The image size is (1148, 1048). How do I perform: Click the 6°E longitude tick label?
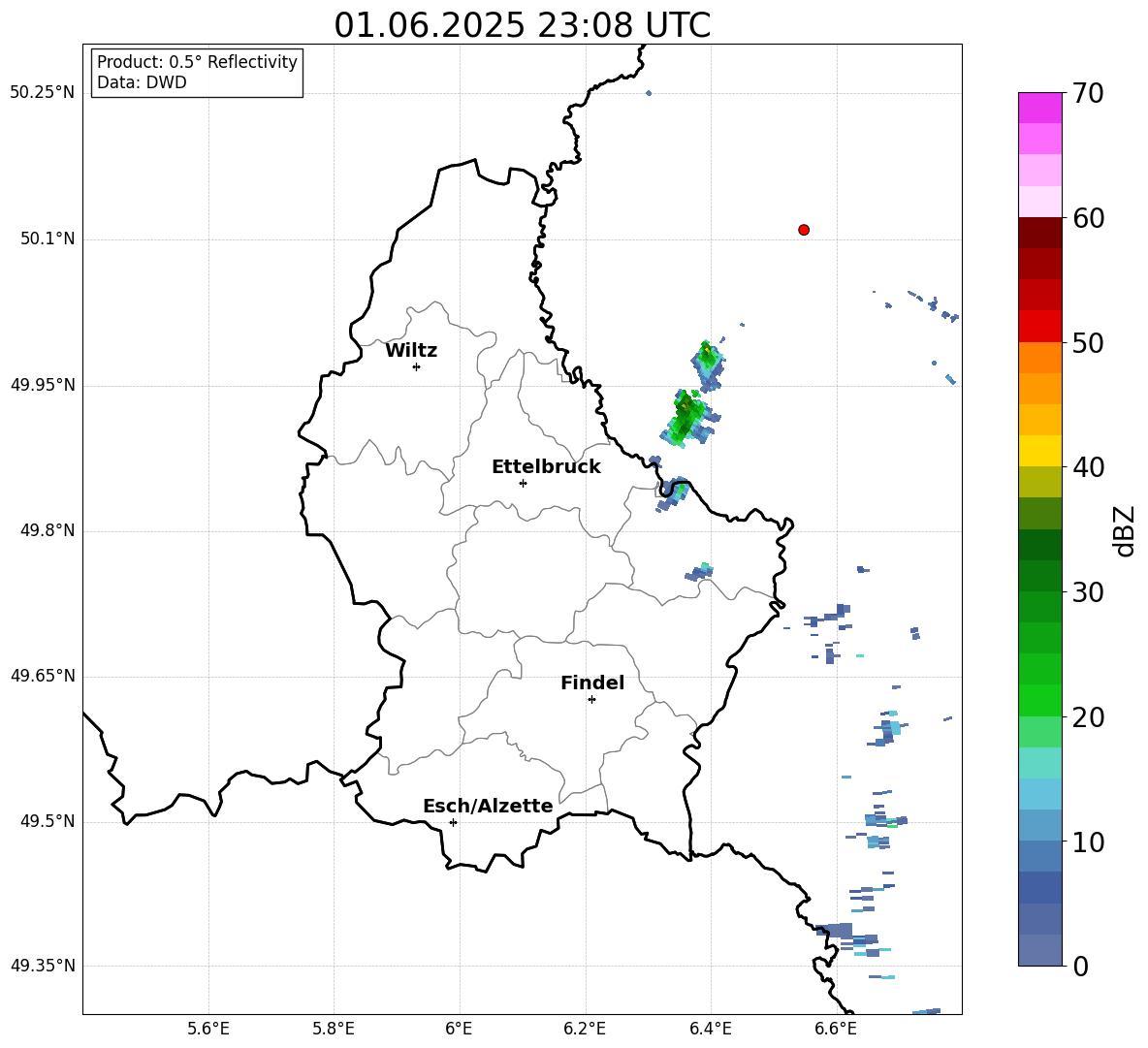coord(459,1029)
